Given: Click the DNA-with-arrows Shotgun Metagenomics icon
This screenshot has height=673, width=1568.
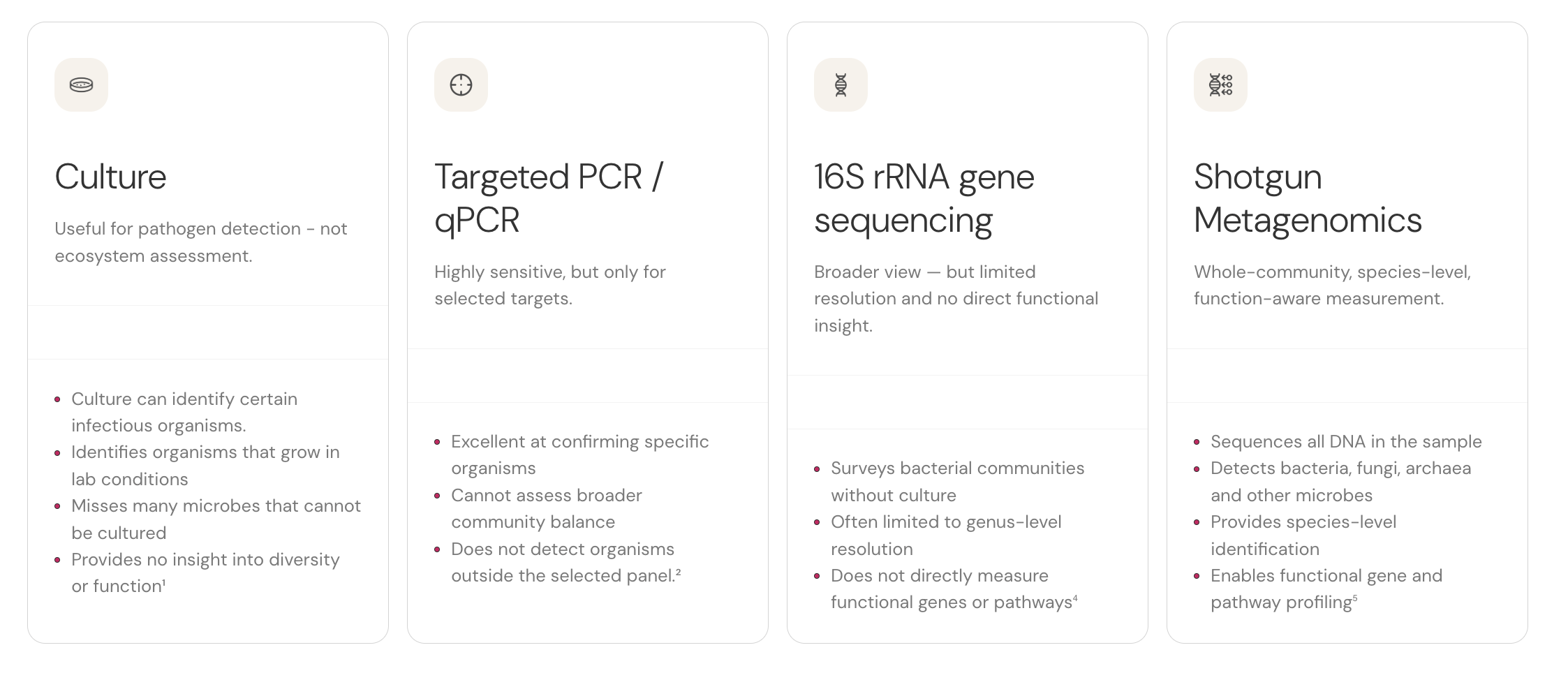Looking at the screenshot, I should [1220, 85].
